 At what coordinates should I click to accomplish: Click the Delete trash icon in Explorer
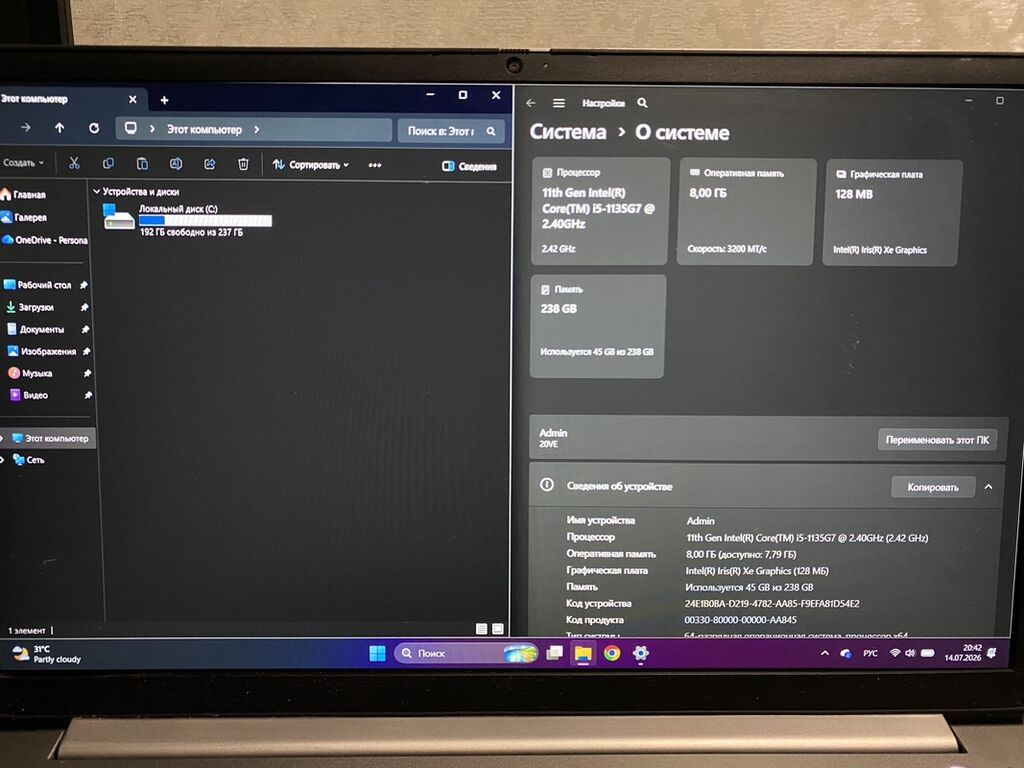243,164
